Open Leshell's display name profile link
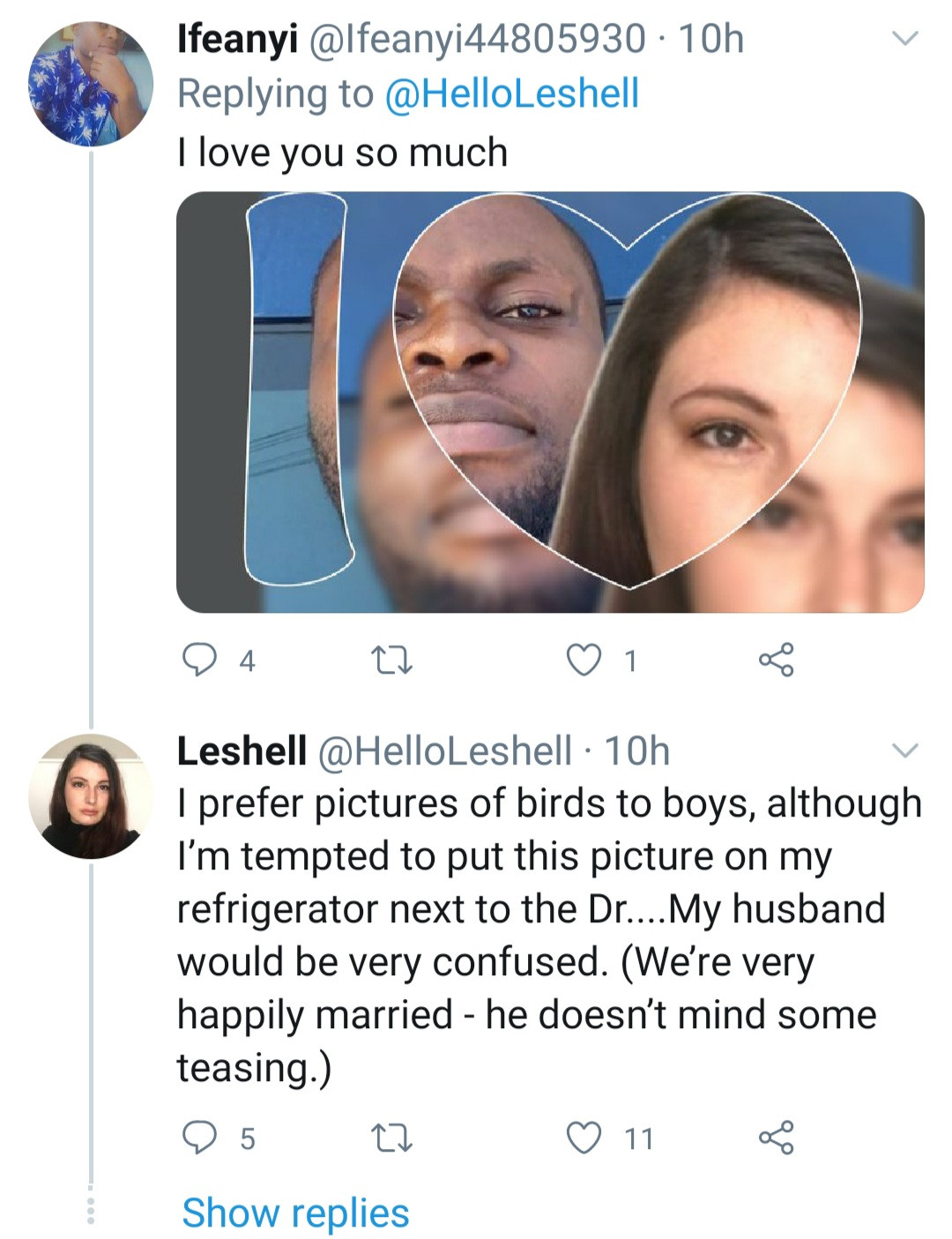 pos(242,751)
